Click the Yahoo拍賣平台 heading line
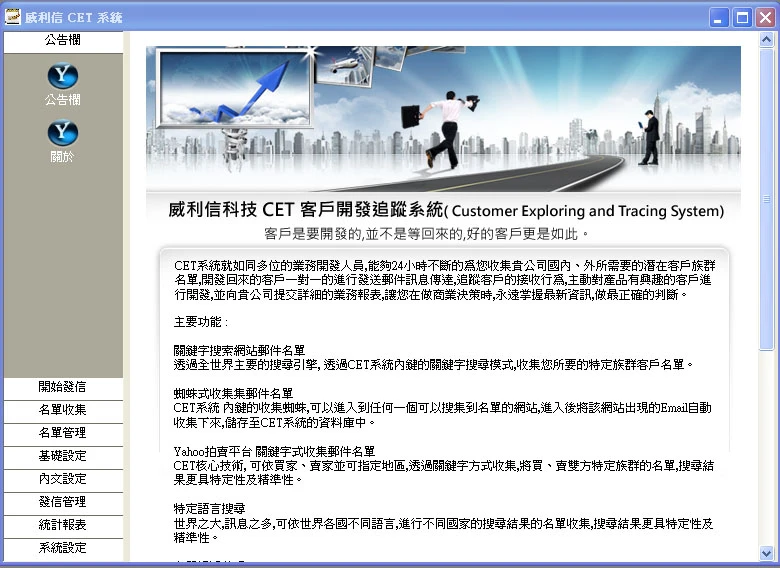The image size is (780, 568). pos(274,452)
